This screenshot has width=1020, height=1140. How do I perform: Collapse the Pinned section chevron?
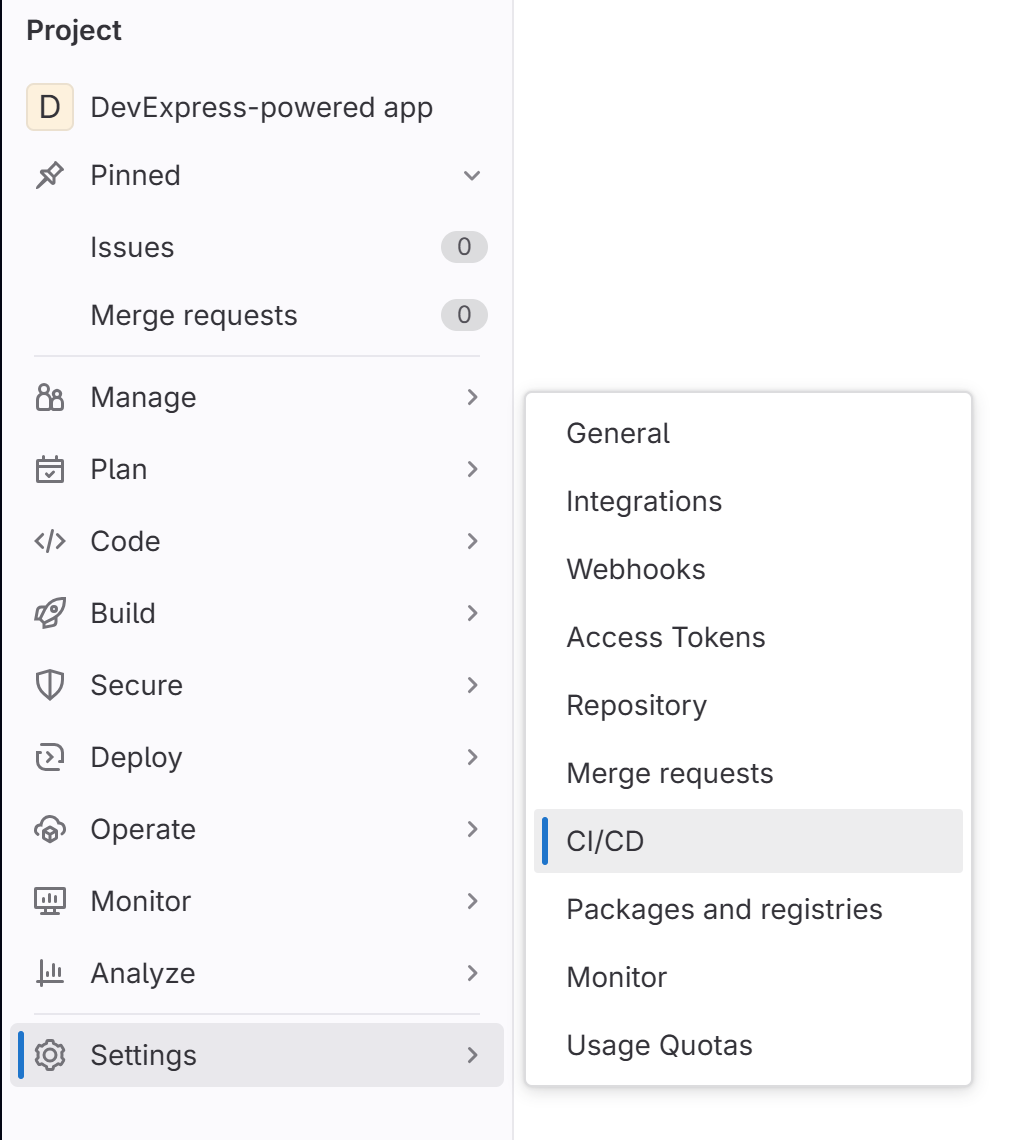pyautogui.click(x=472, y=176)
